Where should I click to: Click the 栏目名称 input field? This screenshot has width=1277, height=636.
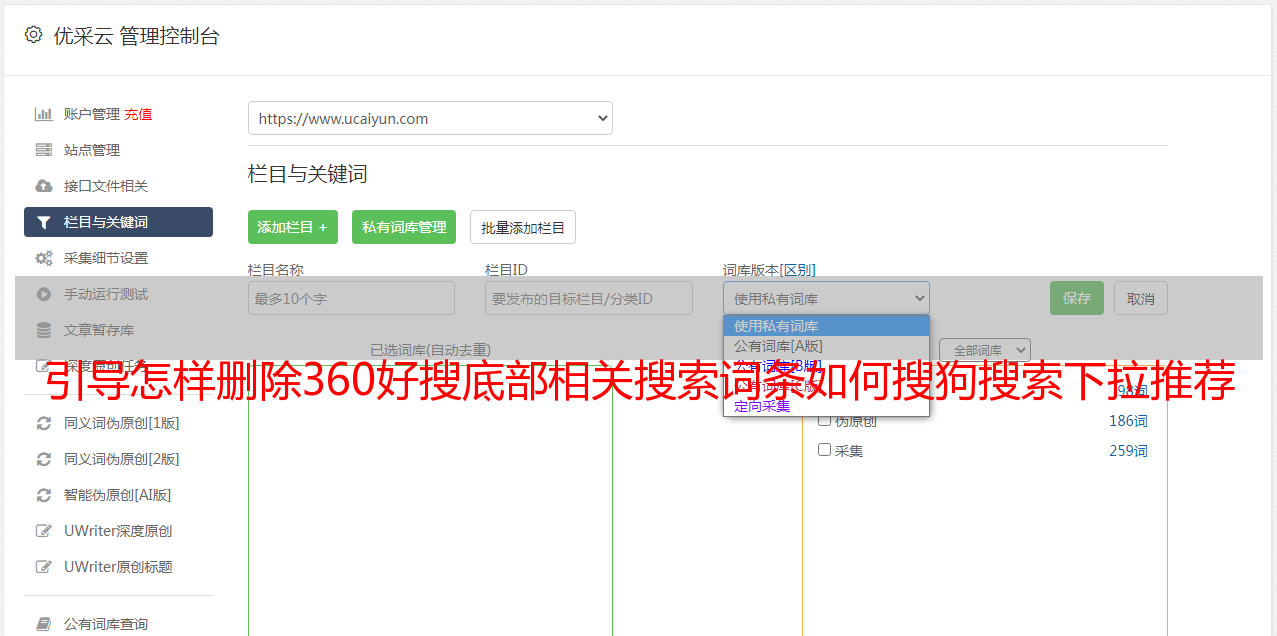(x=351, y=298)
